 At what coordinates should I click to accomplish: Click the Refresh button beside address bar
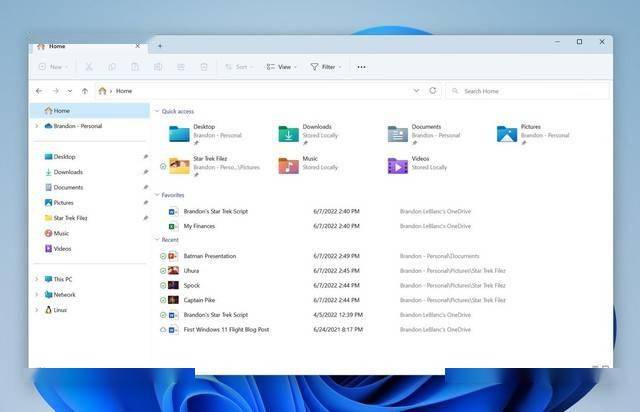(433, 91)
